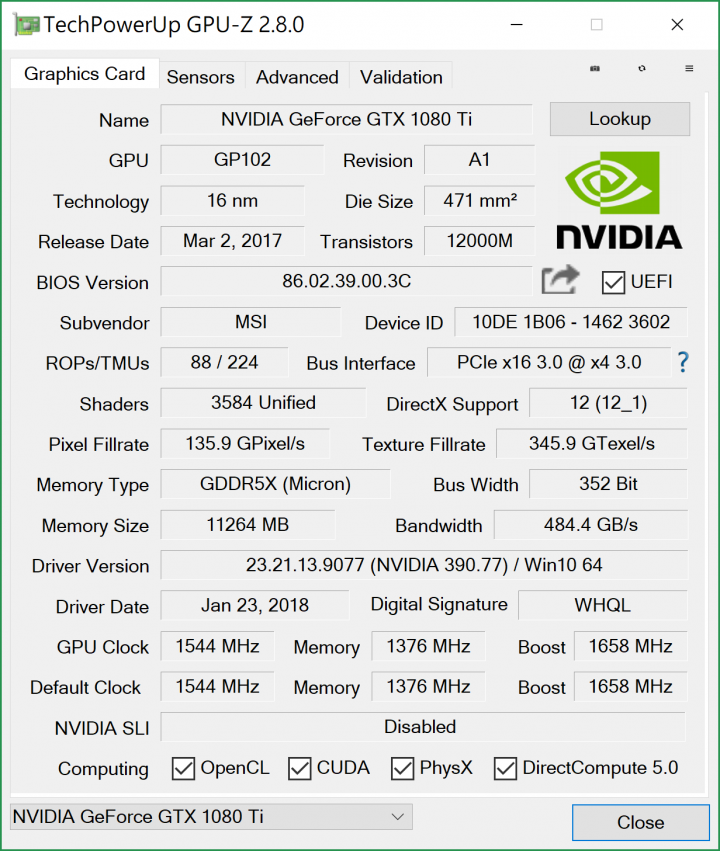This screenshot has height=851, width=720.
Task: Click the blue question mark near Bus Interface
Action: 682,363
